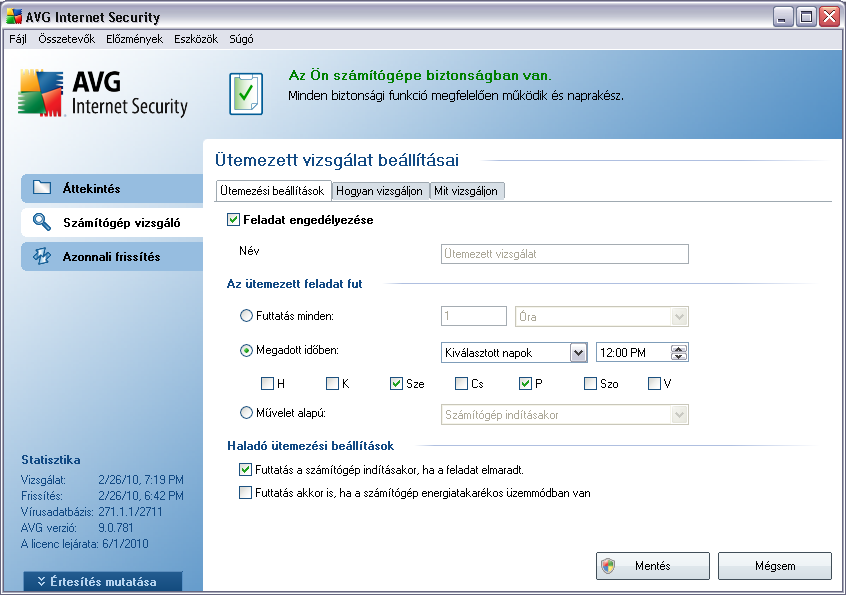Decrease time with the 12:00 PM down arrow
The image size is (846, 595).
pos(679,357)
